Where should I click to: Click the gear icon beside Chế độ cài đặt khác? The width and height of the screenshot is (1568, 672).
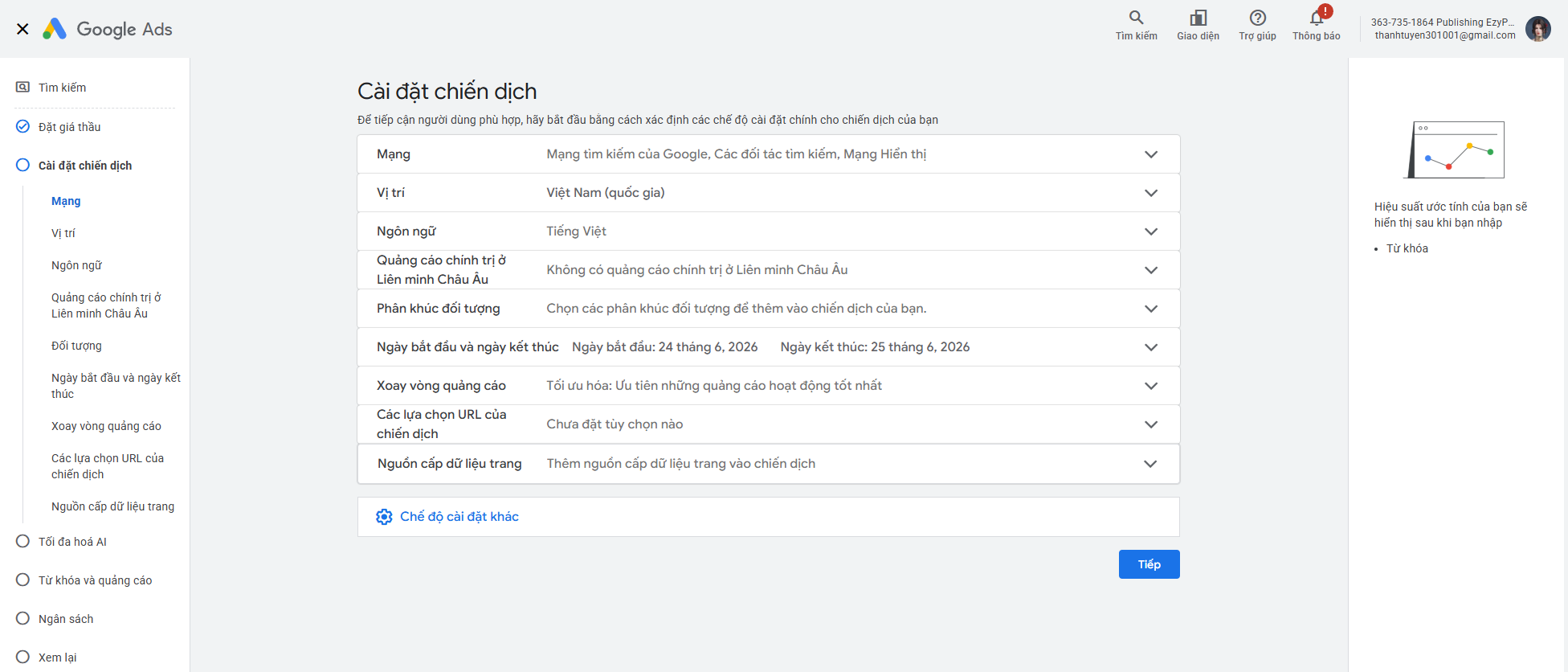coord(384,517)
